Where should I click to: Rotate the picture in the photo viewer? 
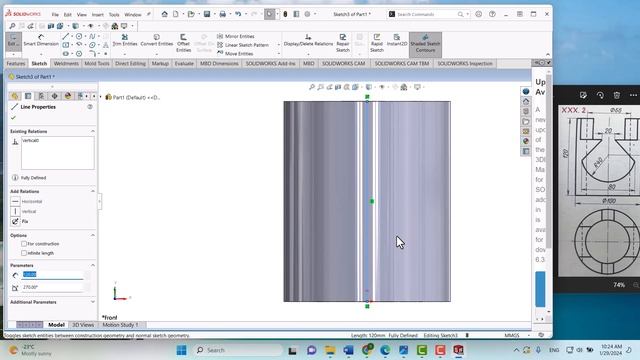click(600, 95)
